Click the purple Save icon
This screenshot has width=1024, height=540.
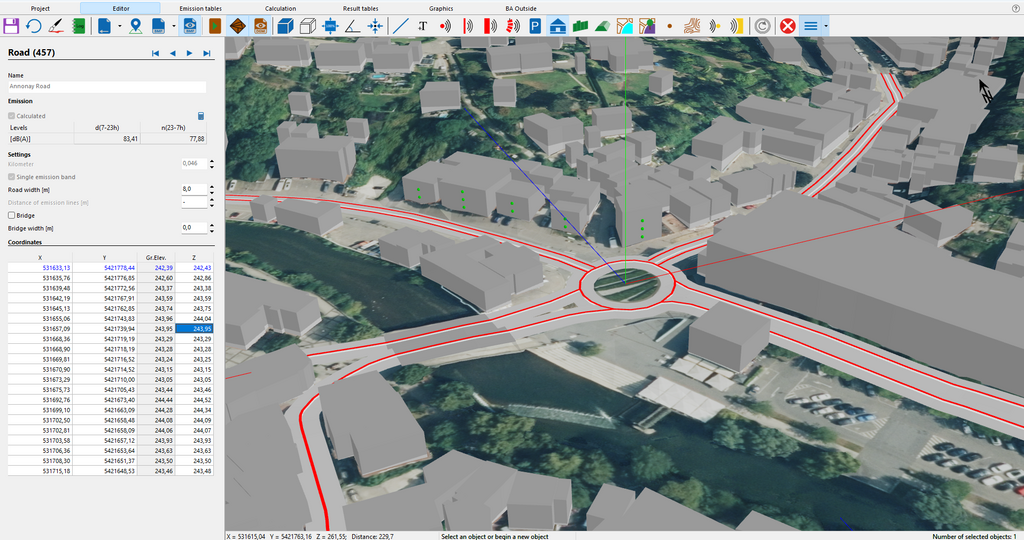pos(11,25)
